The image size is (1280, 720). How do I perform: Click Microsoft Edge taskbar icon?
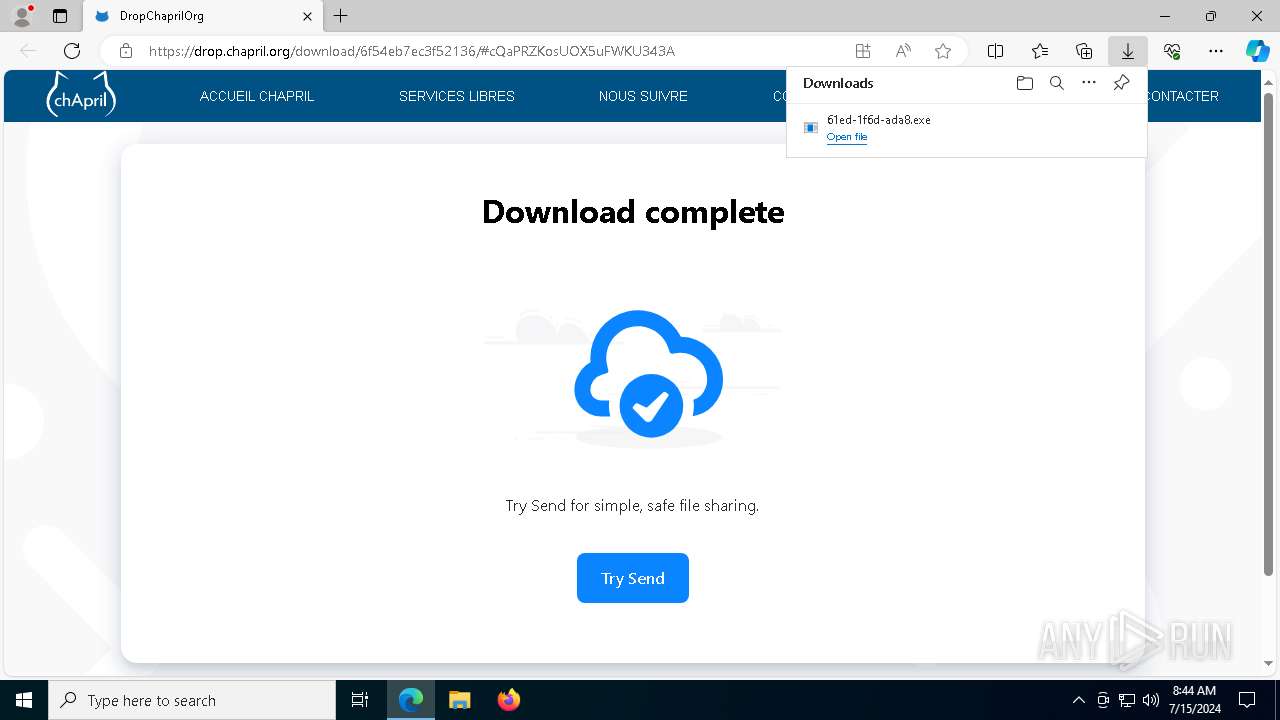[411, 700]
